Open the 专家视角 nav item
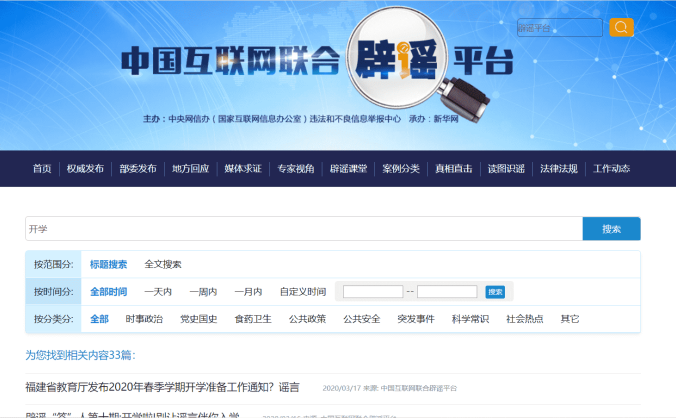Screen dimensions: 676x418 point(296,168)
